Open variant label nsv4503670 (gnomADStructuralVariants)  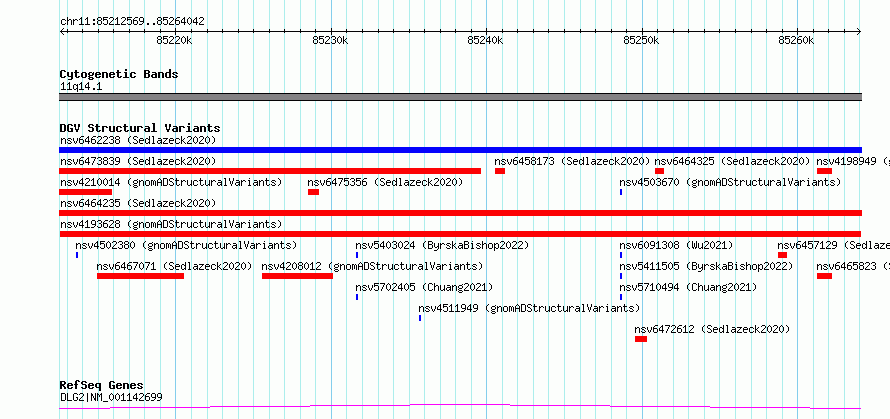click(730, 182)
